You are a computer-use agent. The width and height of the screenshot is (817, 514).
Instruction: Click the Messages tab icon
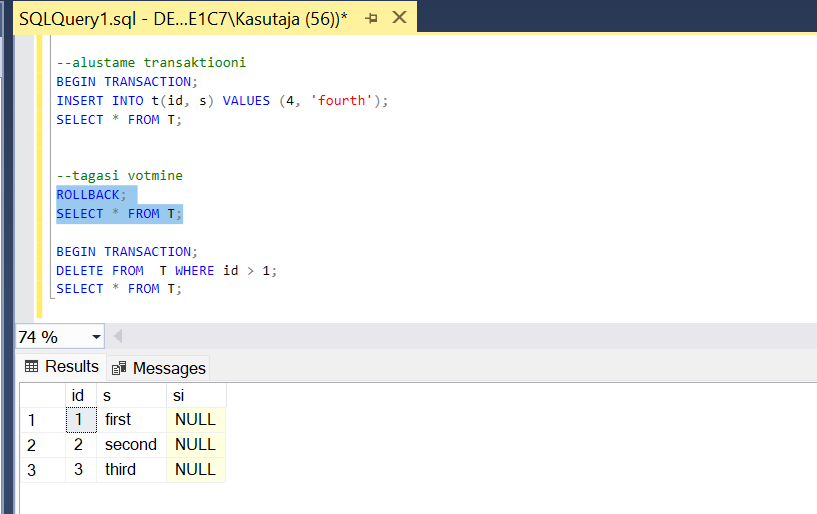click(119, 368)
